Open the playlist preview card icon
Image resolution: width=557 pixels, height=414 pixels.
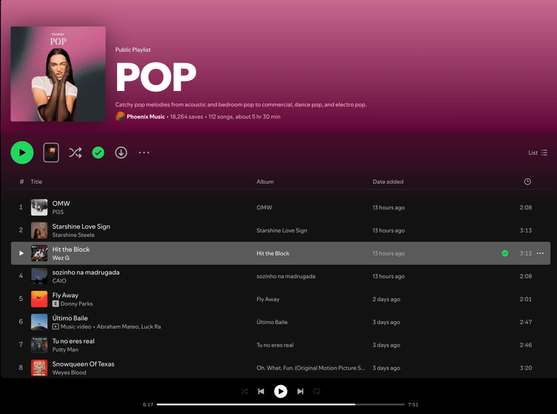pos(51,152)
